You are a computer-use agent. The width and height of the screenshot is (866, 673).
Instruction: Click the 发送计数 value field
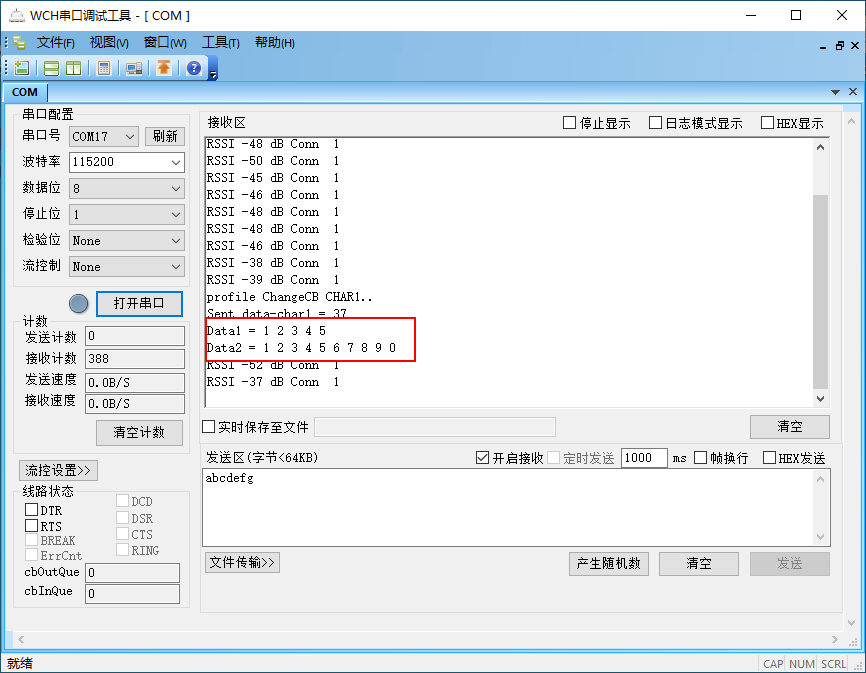coord(135,336)
